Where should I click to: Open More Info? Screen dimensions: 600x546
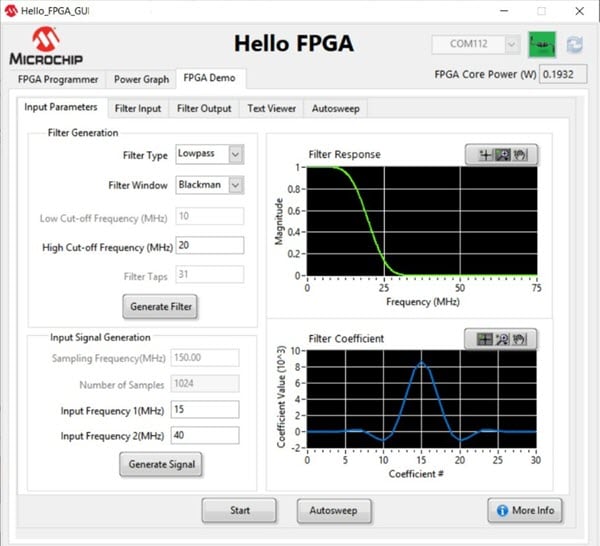[x=525, y=510]
